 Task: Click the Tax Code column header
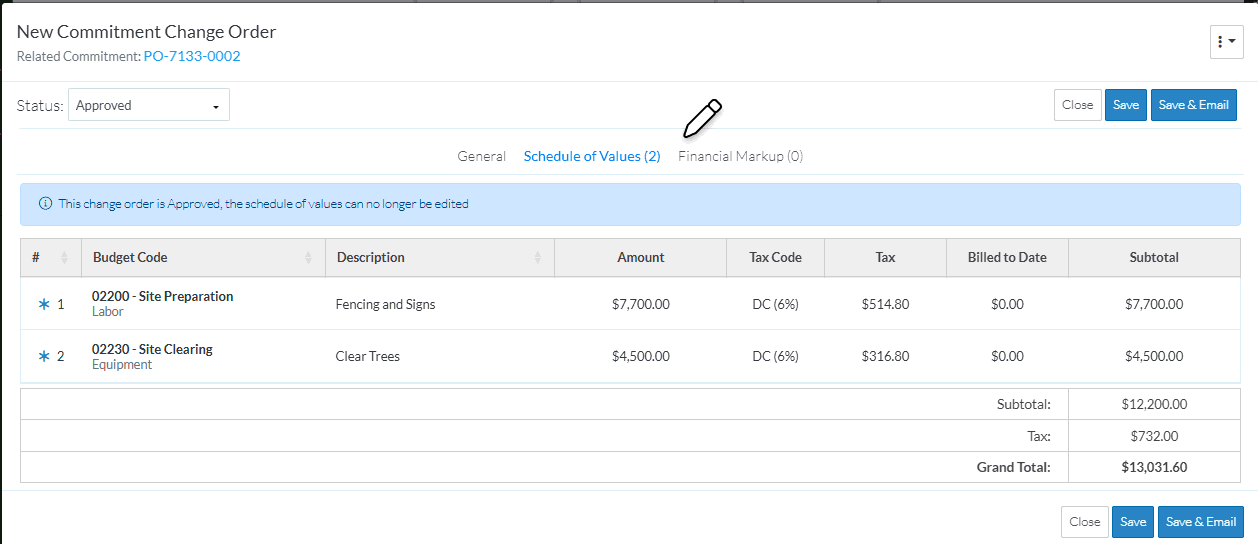click(775, 257)
